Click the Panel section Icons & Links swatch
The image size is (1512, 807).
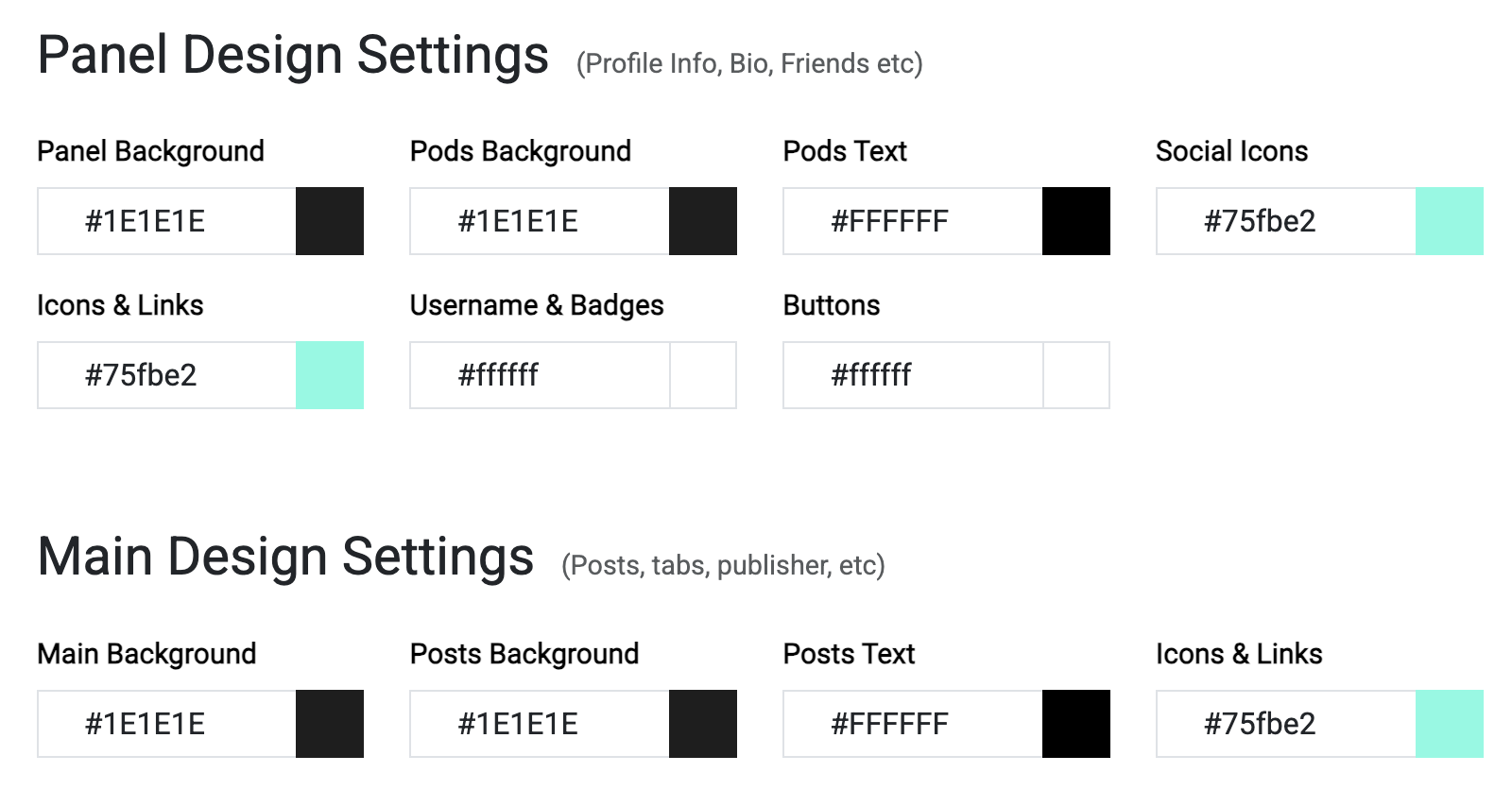[330, 375]
